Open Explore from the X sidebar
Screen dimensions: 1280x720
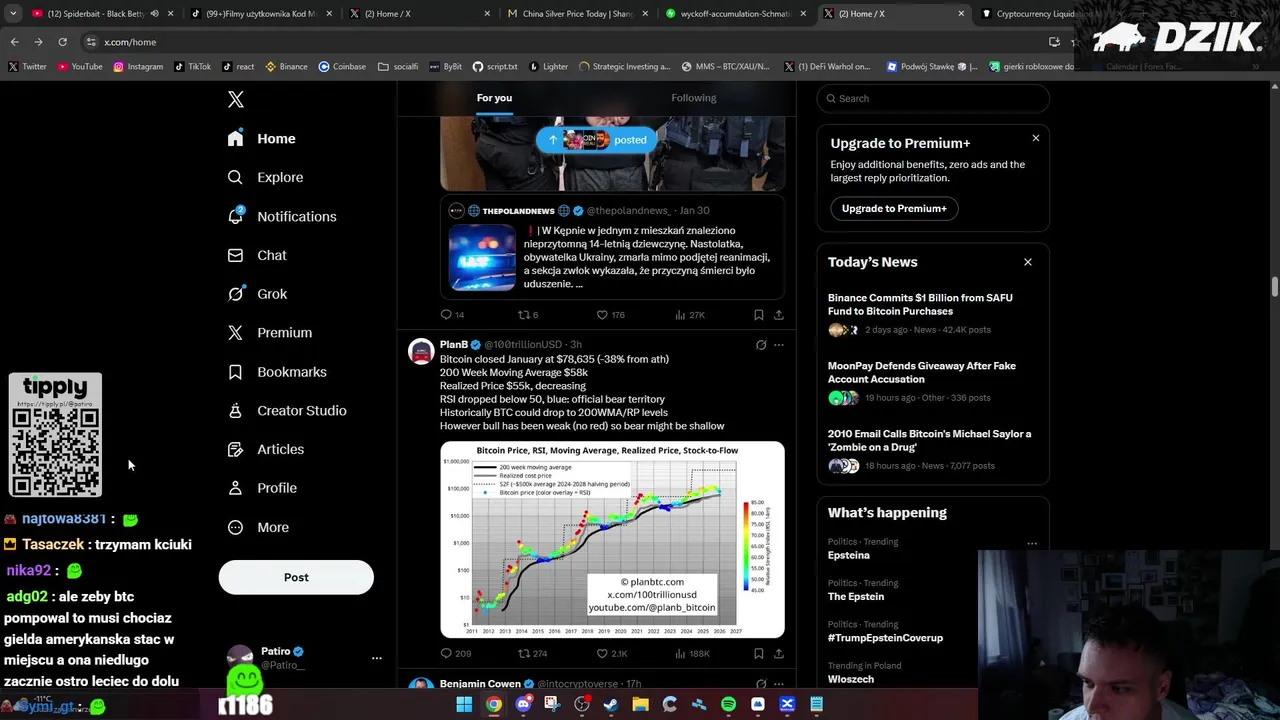pos(265,177)
